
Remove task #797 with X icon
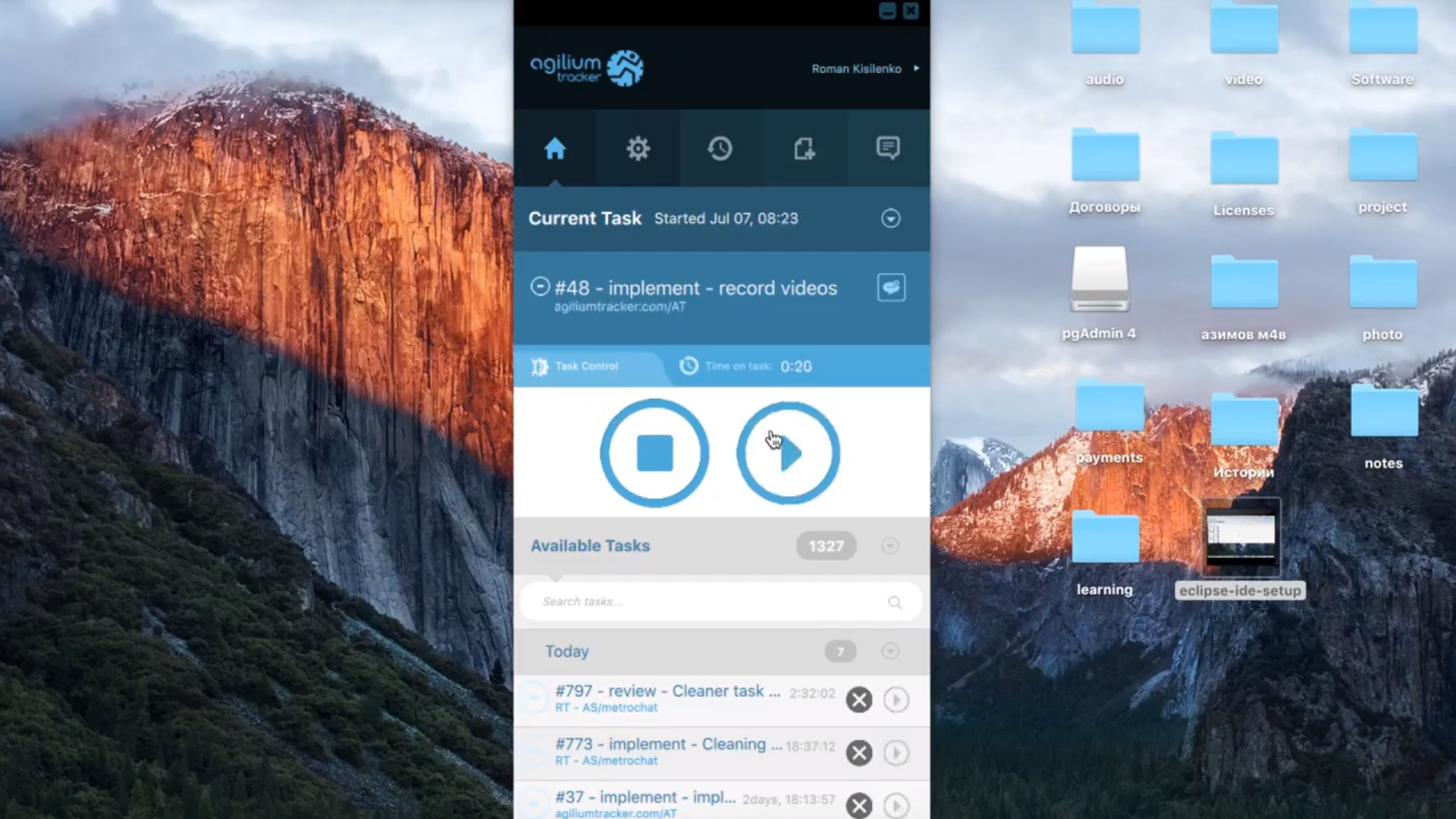(859, 699)
